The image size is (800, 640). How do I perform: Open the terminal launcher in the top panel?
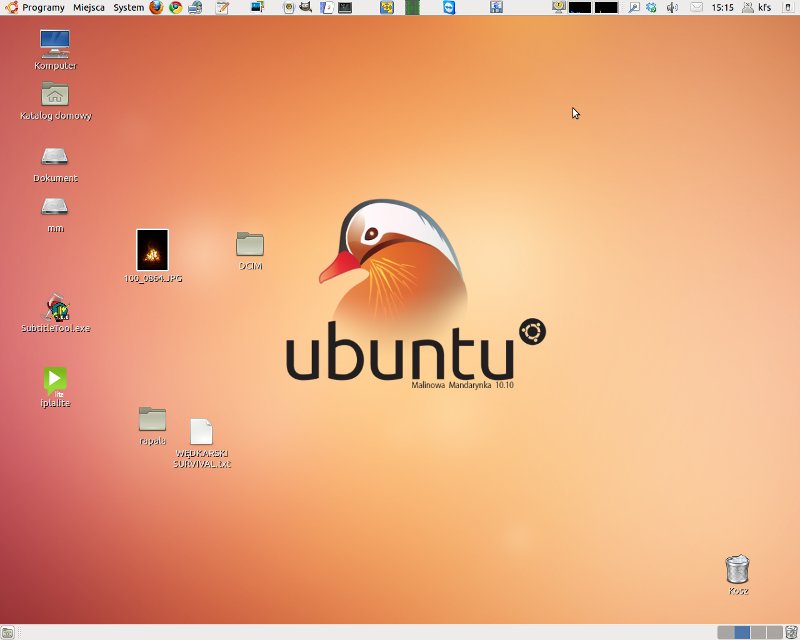[345, 8]
